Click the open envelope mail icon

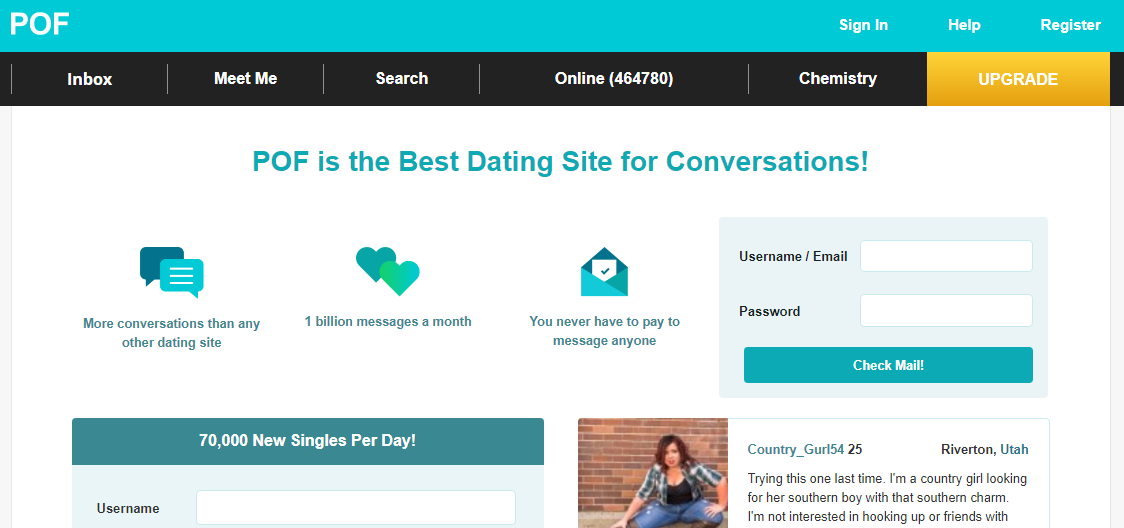pos(604,272)
